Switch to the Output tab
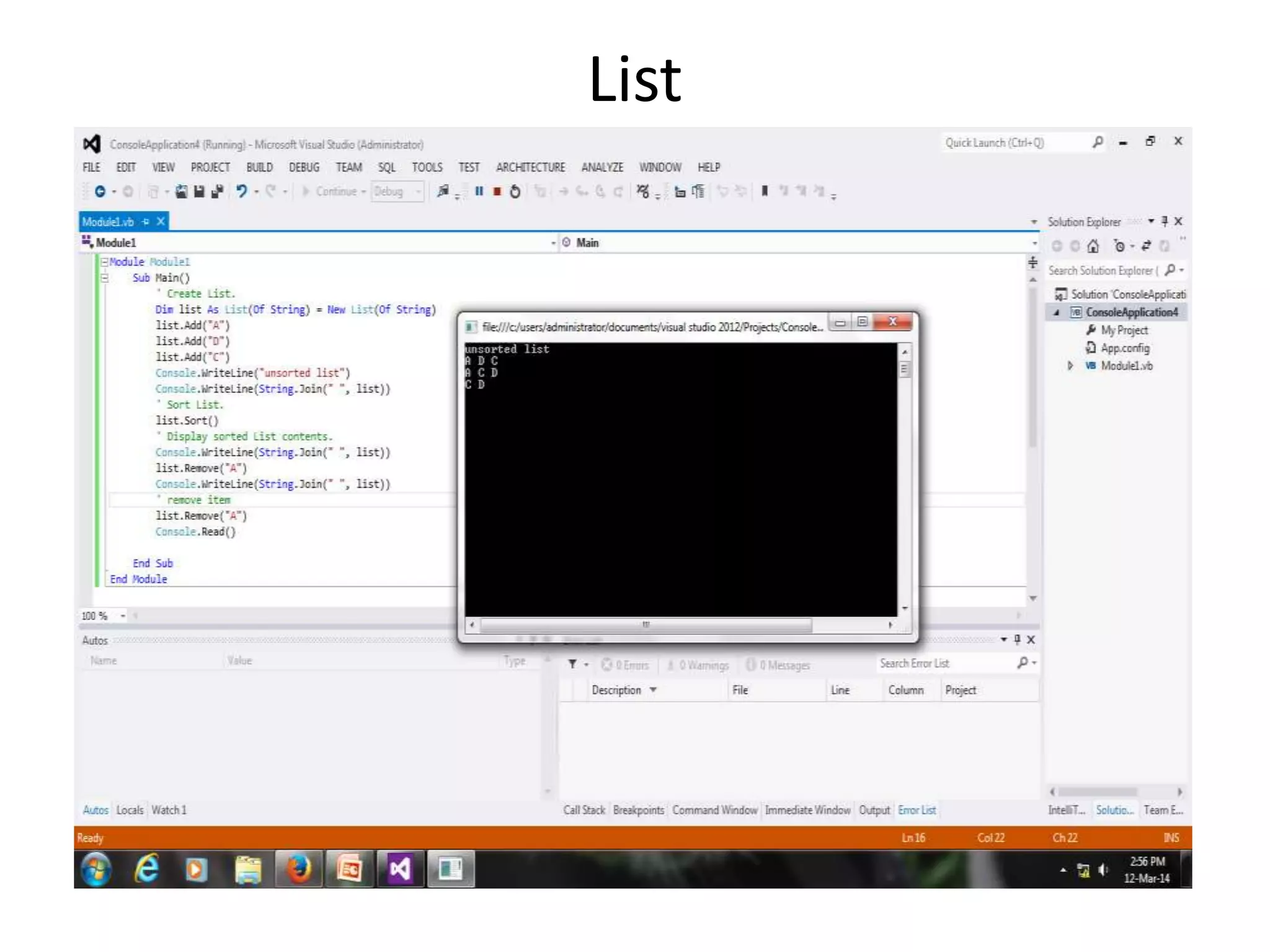Viewport: 1270px width, 952px height. pos(874,809)
